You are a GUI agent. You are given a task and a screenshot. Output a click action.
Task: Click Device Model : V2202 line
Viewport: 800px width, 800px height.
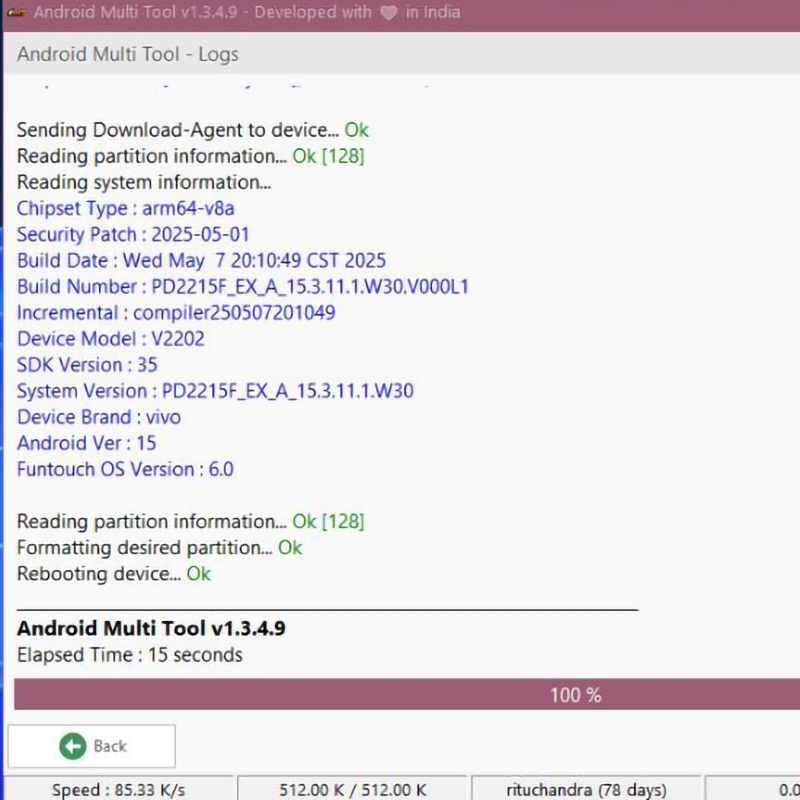[111, 339]
